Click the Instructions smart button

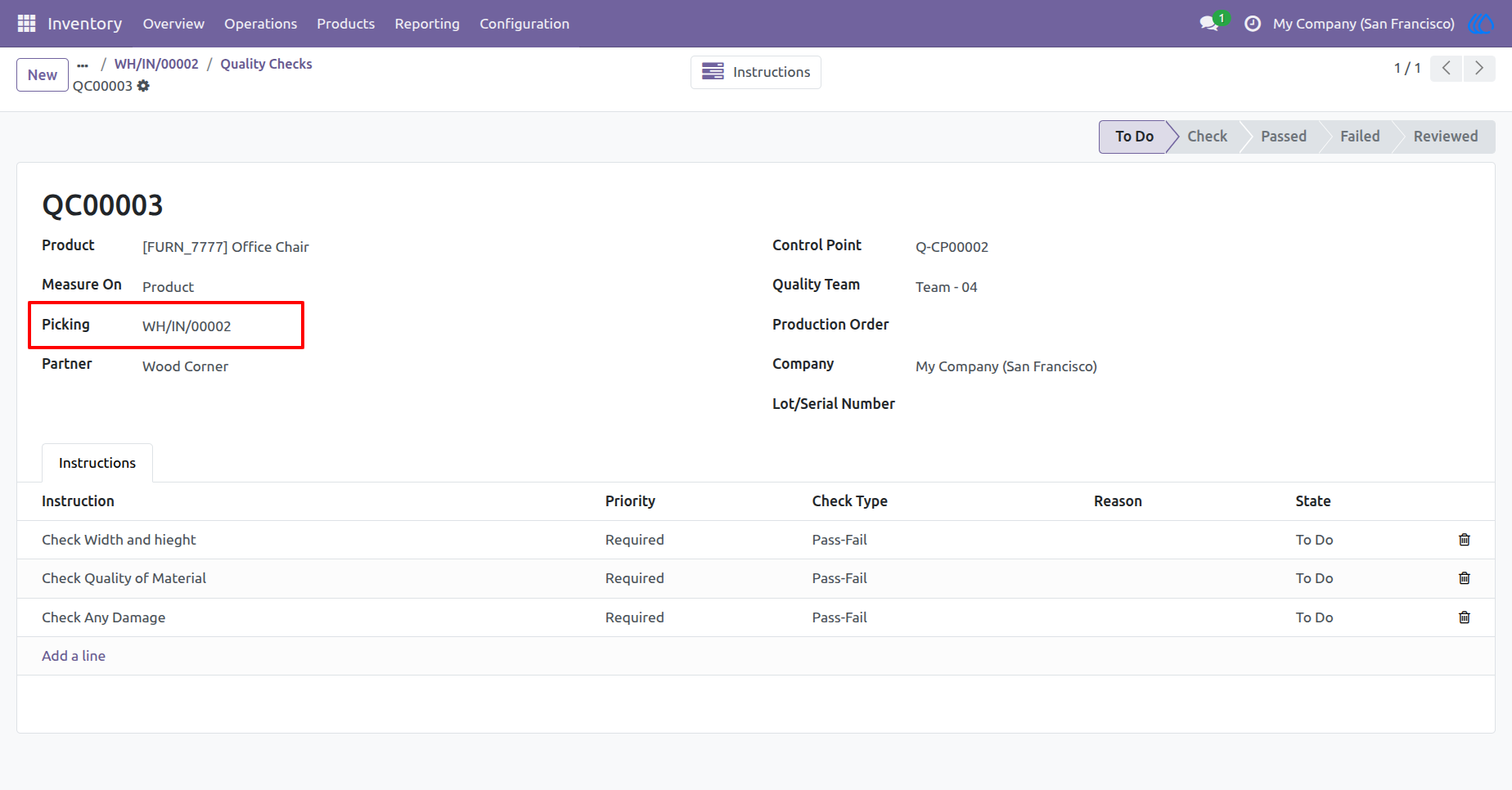click(x=756, y=72)
